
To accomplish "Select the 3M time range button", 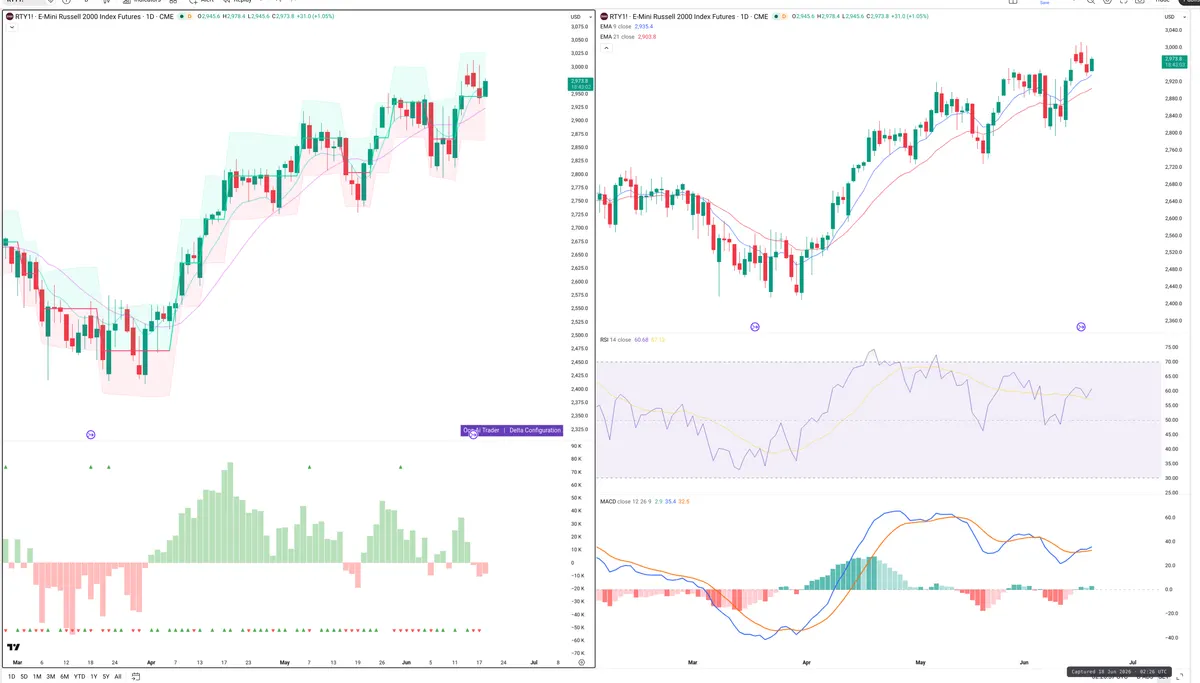I will (51, 677).
